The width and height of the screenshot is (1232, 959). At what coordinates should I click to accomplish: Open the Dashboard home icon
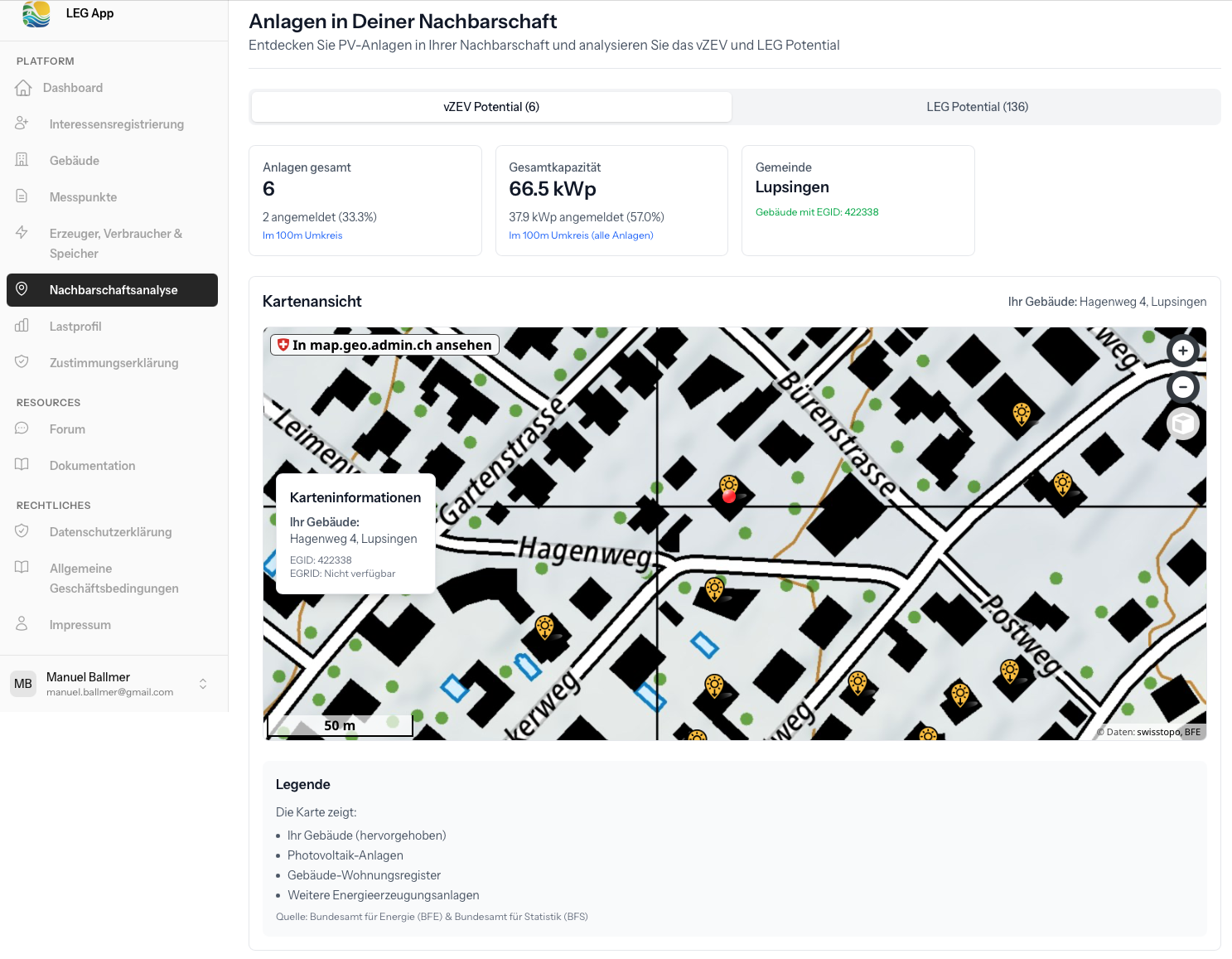pos(23,88)
